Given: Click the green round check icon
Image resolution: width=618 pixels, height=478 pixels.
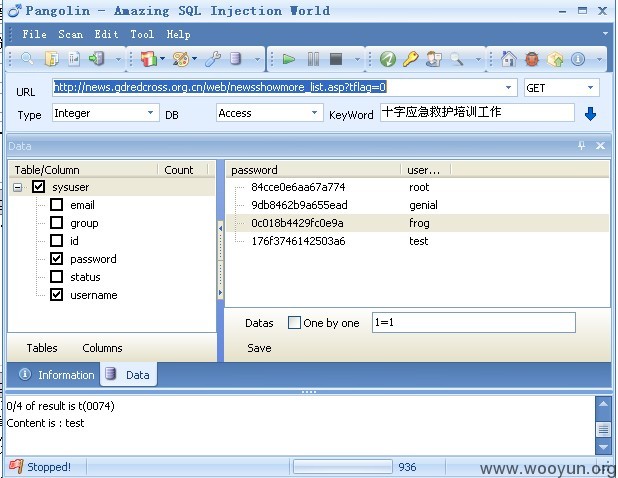Looking at the screenshot, I should point(388,60).
